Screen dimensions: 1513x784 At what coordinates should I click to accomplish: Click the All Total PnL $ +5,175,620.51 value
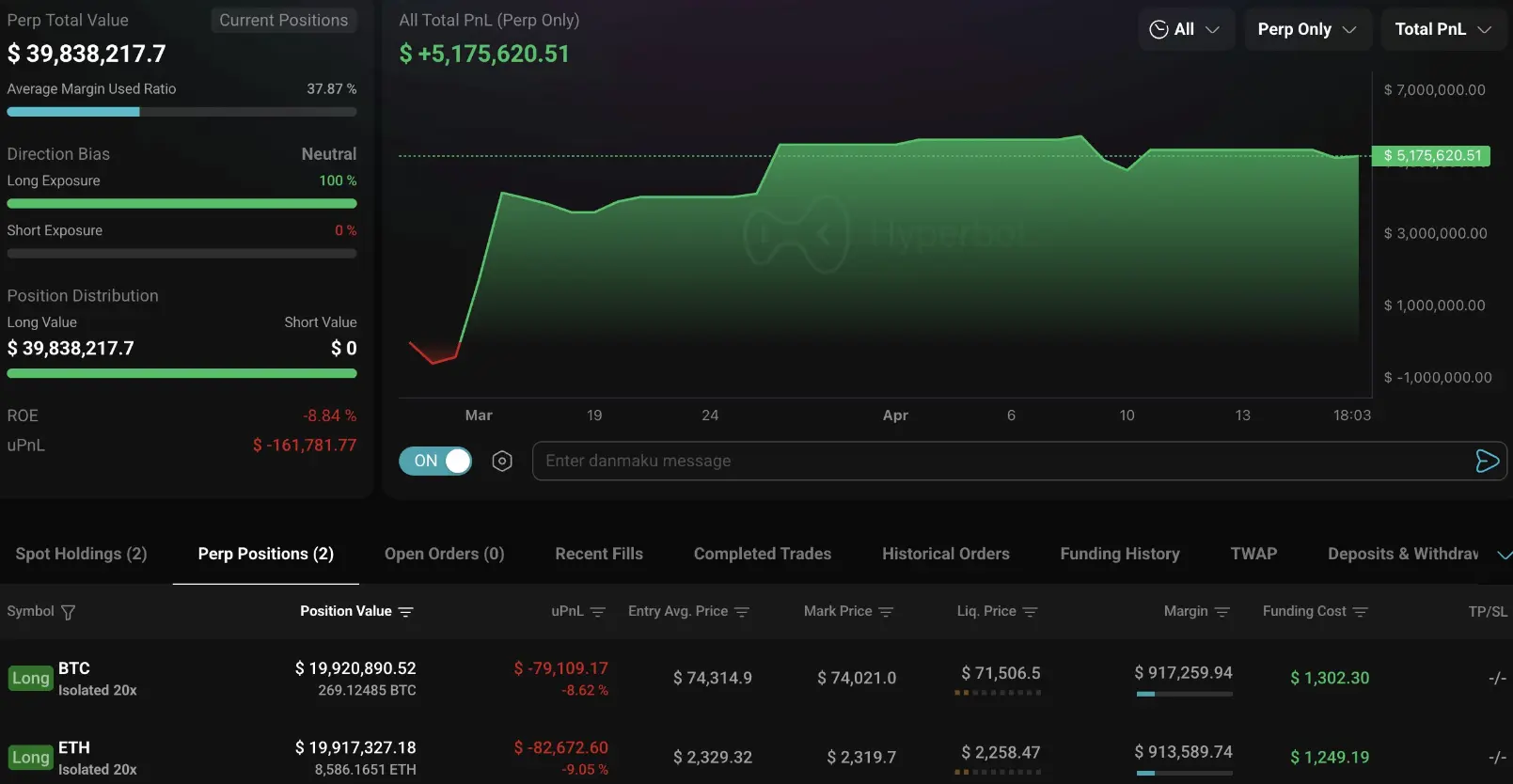tap(484, 54)
